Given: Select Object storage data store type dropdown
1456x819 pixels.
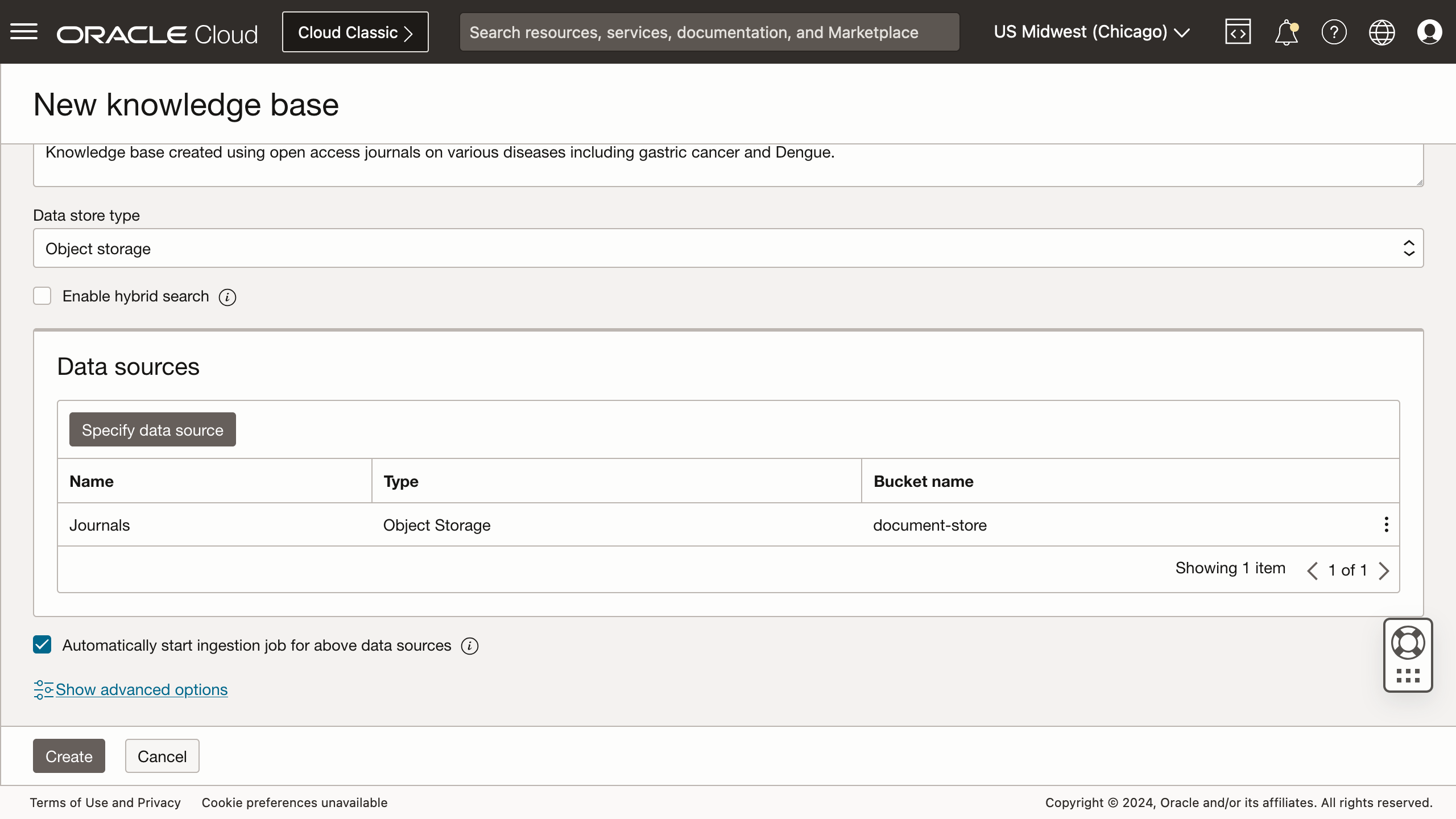Looking at the screenshot, I should (728, 248).
